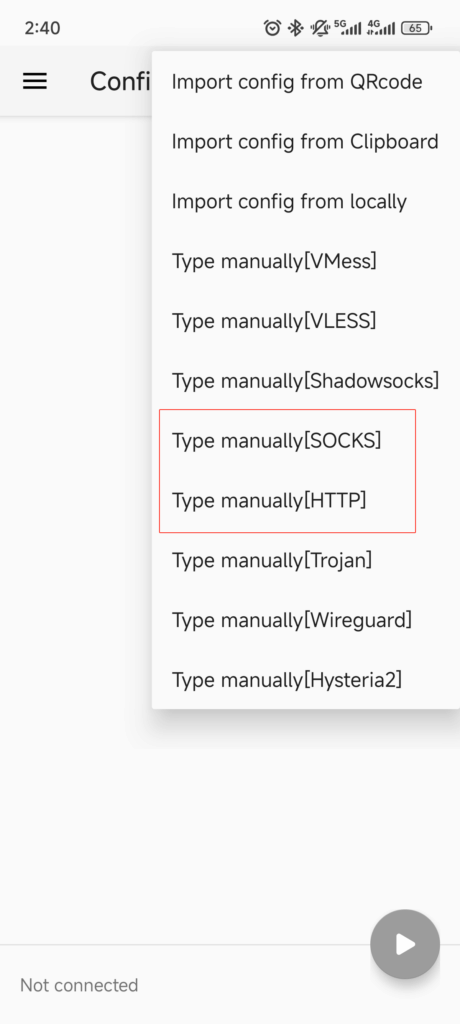Viewport: 460px width, 1024px height.
Task: Select Import config from Clipboard
Action: (x=306, y=142)
